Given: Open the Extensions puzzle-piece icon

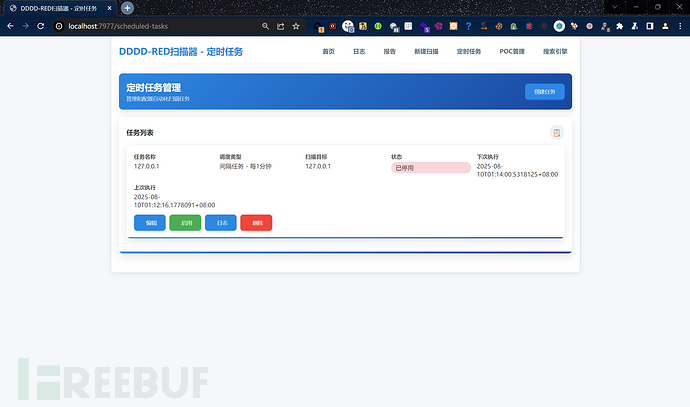Looking at the screenshot, I should [x=620, y=26].
